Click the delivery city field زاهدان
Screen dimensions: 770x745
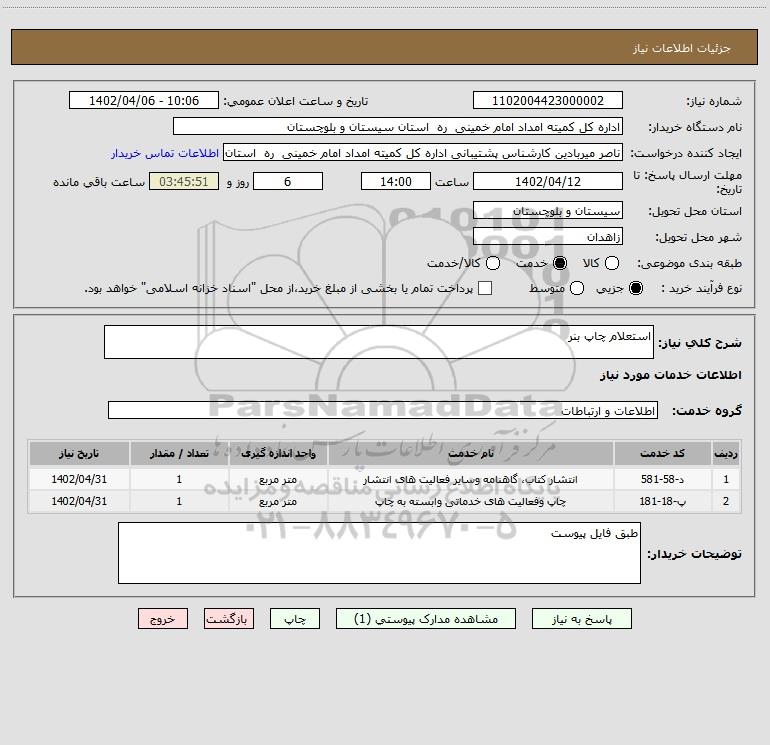548,237
